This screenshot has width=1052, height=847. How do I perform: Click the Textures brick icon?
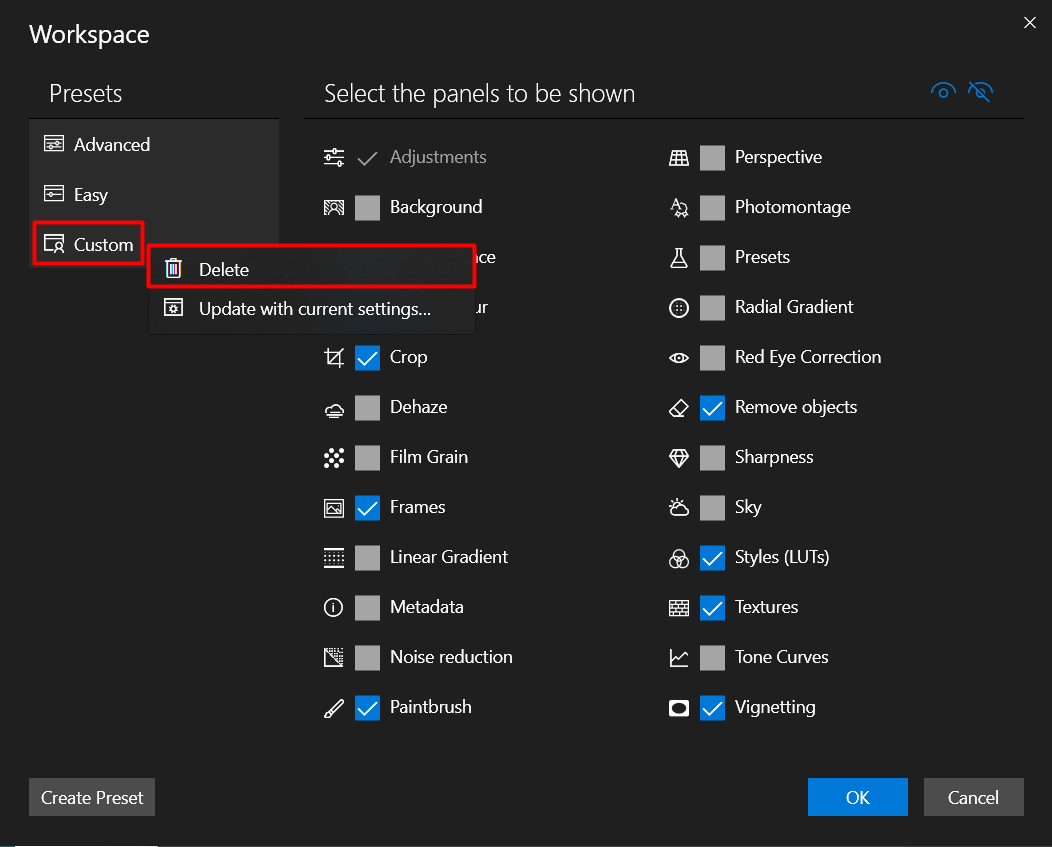[x=679, y=608]
